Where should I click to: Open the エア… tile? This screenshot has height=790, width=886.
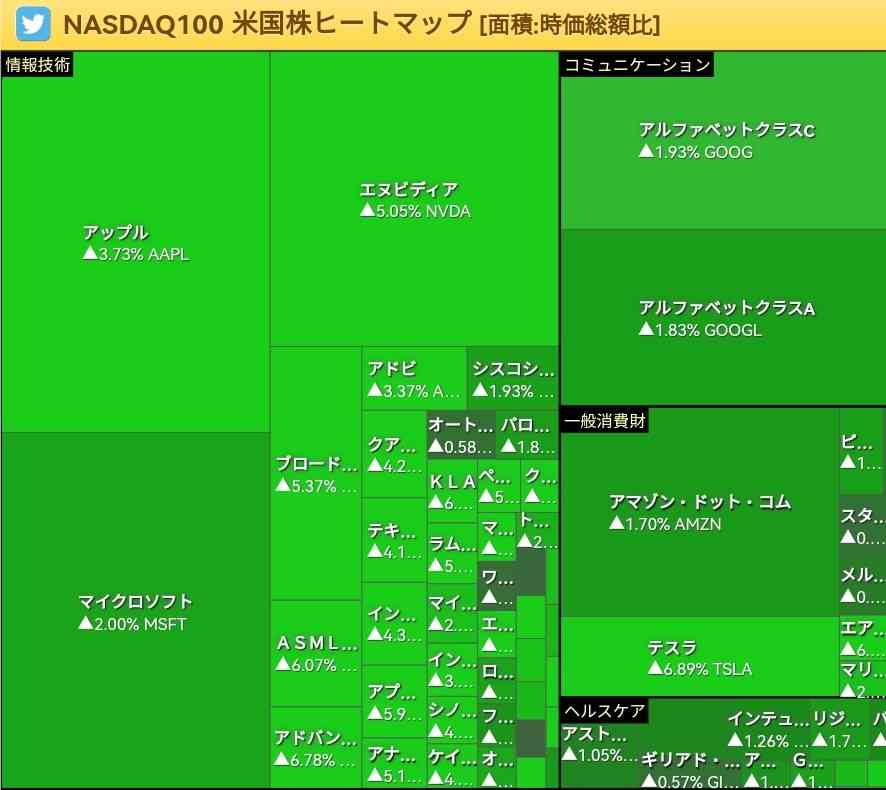(862, 637)
